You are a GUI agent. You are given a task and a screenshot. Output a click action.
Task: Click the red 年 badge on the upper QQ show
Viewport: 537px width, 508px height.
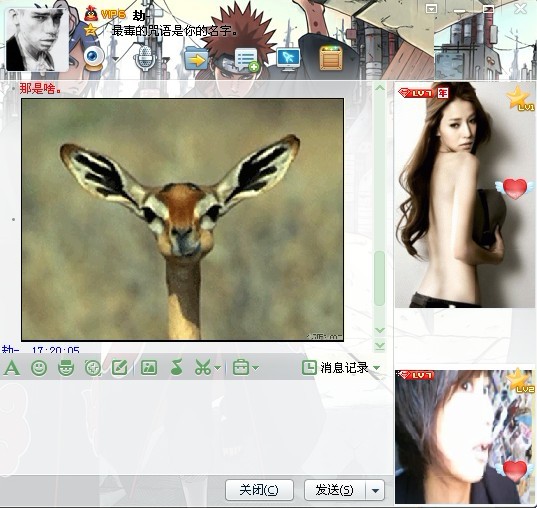443,92
